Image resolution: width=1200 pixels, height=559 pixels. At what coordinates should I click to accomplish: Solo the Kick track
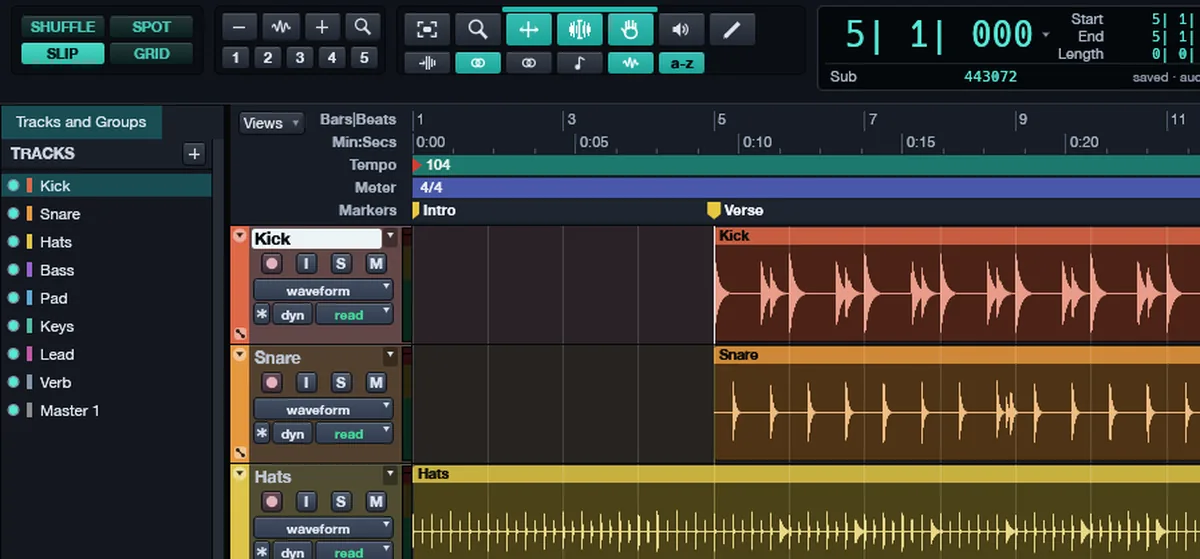coord(341,264)
